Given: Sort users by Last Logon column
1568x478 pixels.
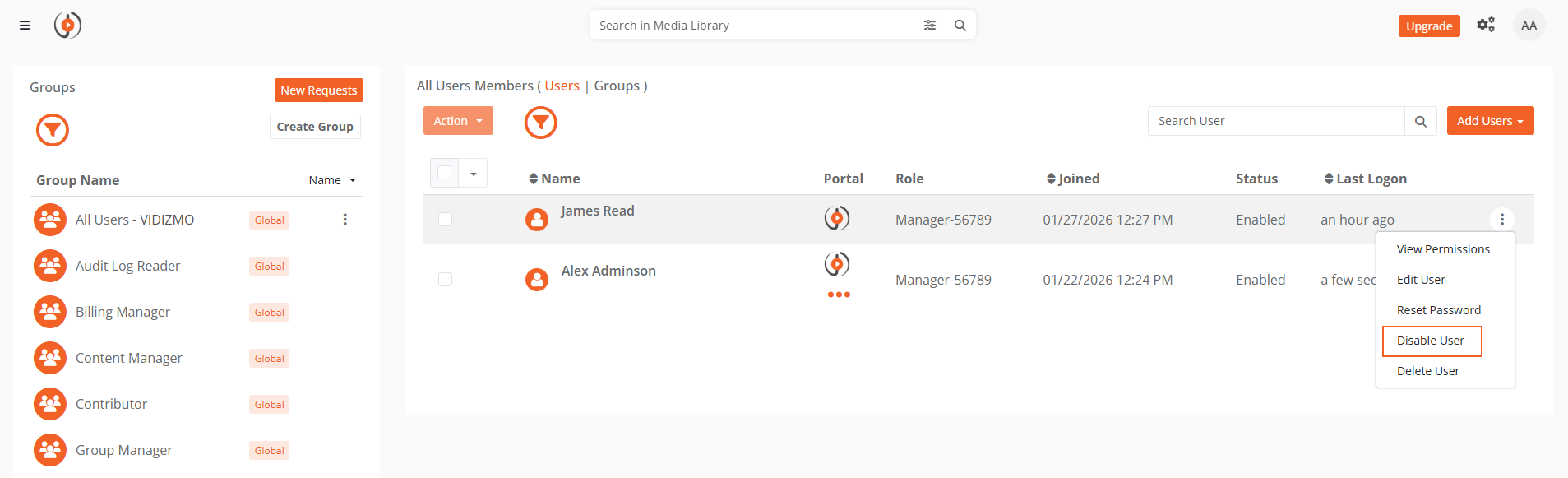Looking at the screenshot, I should point(1365,179).
